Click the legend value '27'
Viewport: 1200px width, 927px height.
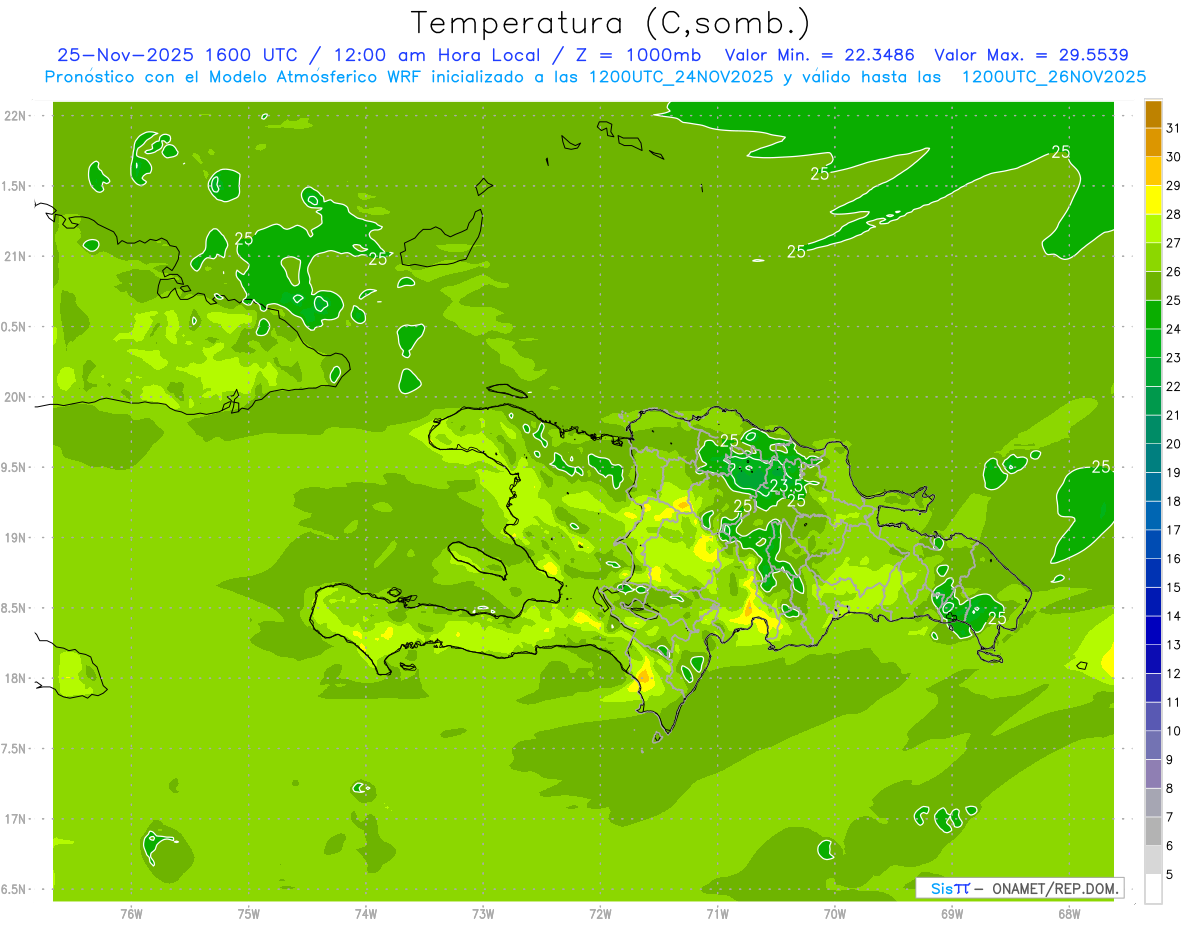pyautogui.click(x=1174, y=243)
